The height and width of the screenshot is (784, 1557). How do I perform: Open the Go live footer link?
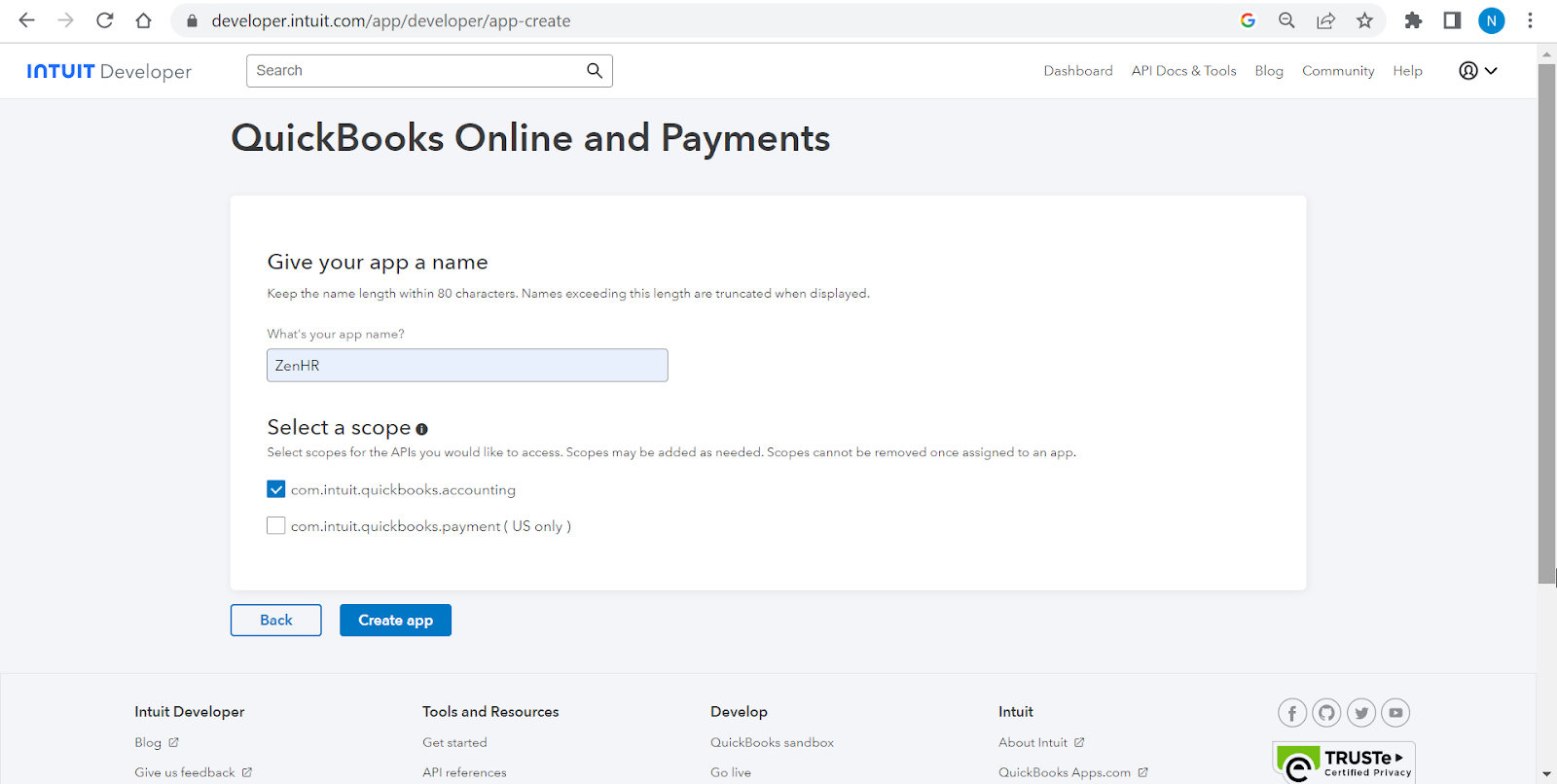pyautogui.click(x=731, y=772)
